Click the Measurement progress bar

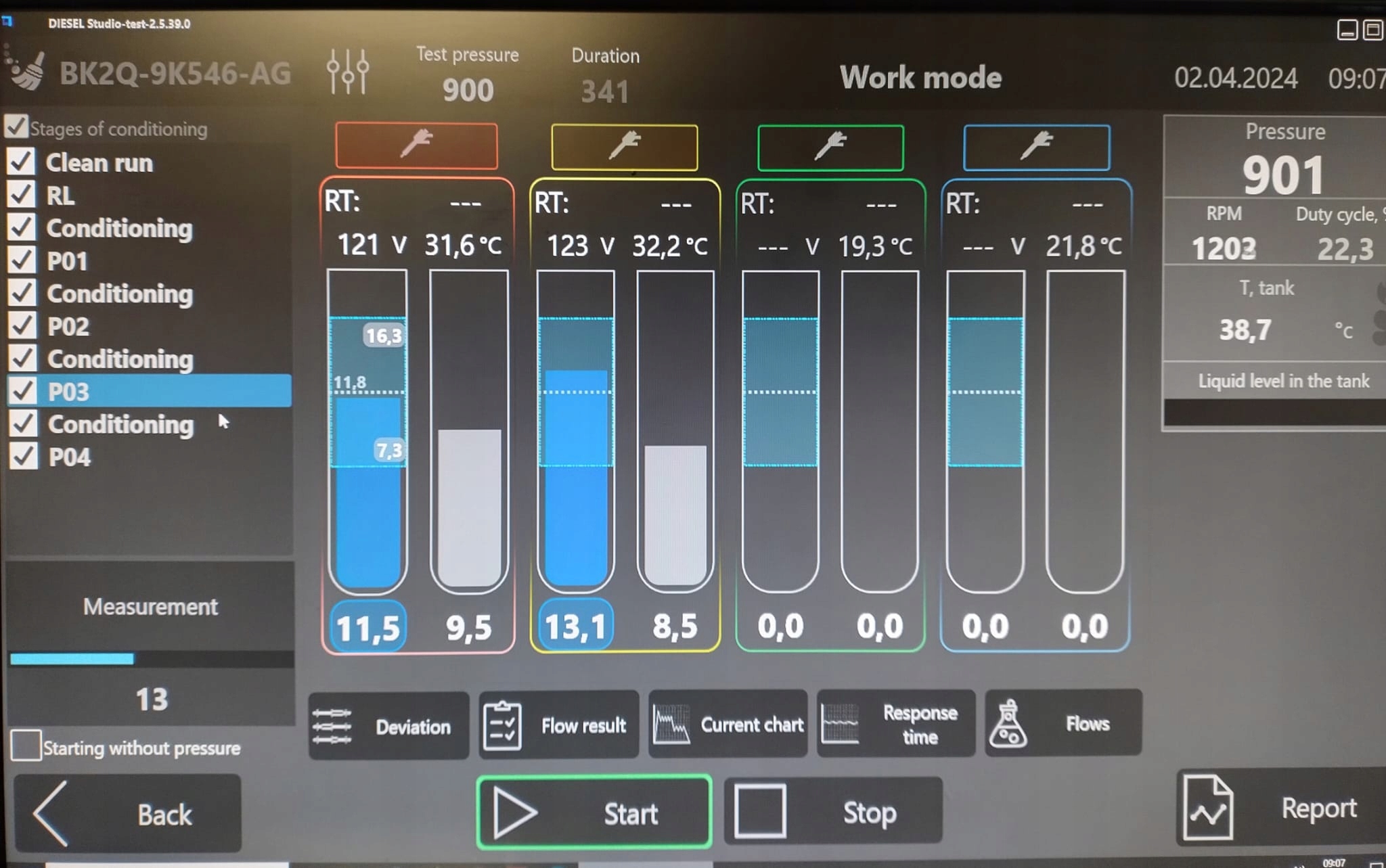coord(150,659)
